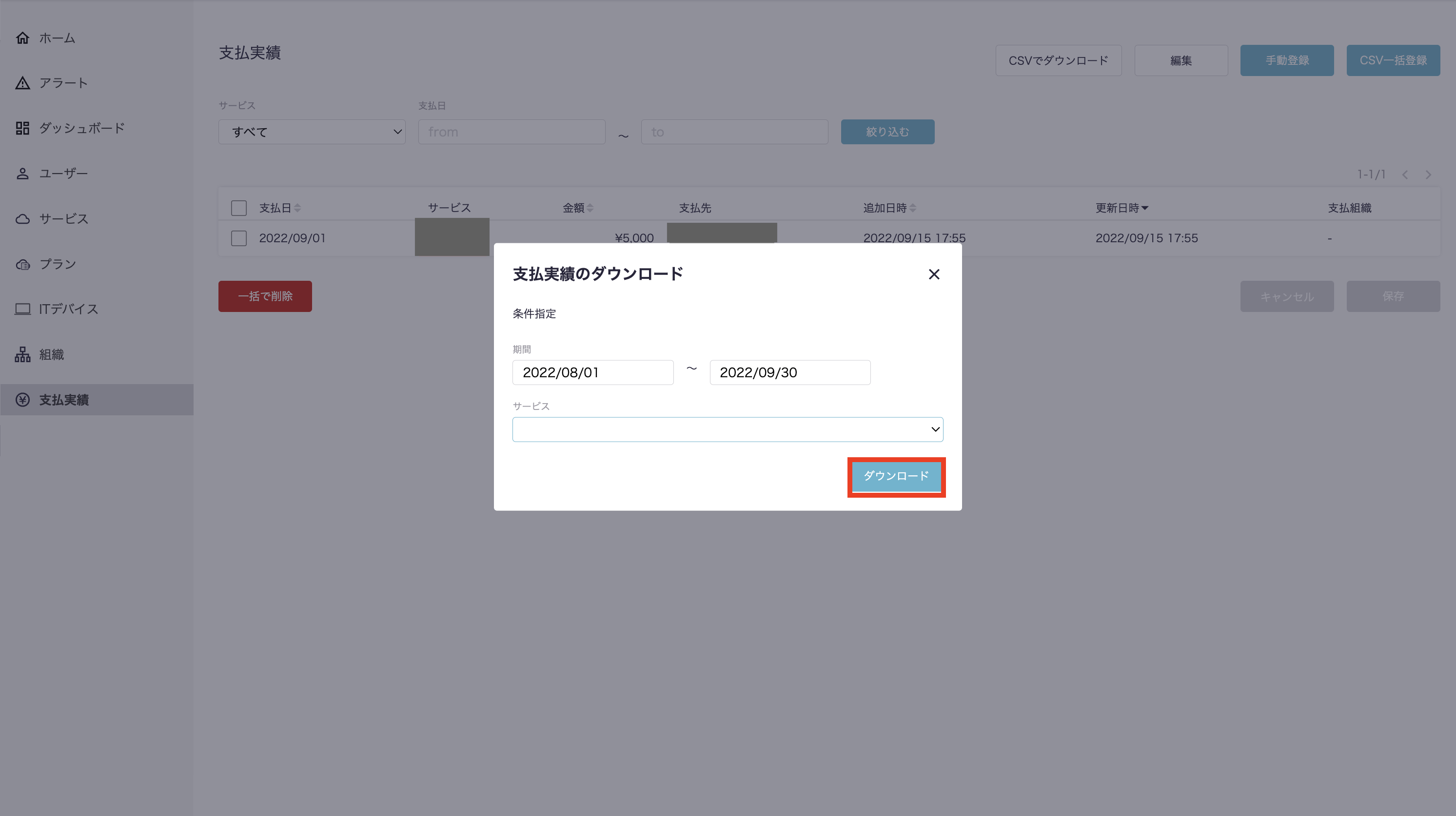Select プラン in the sidebar menu
Screen dimensions: 1456x816
click(x=58, y=264)
